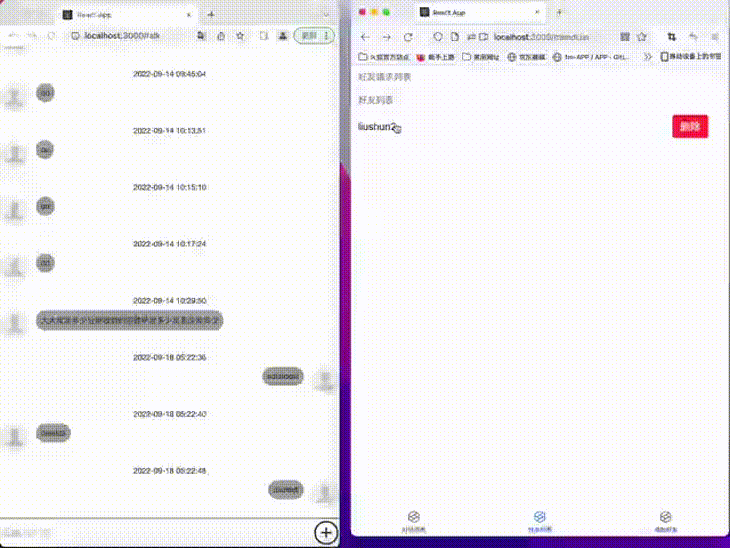
Task: Click the side panel icon in the left browser toolbar
Action: [x=264, y=36]
